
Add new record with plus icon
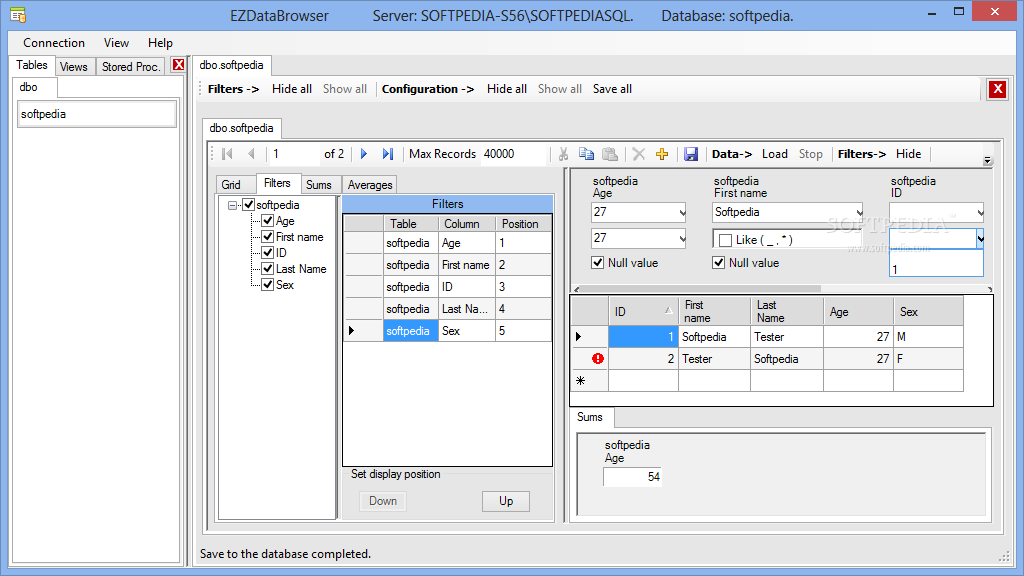tap(662, 154)
